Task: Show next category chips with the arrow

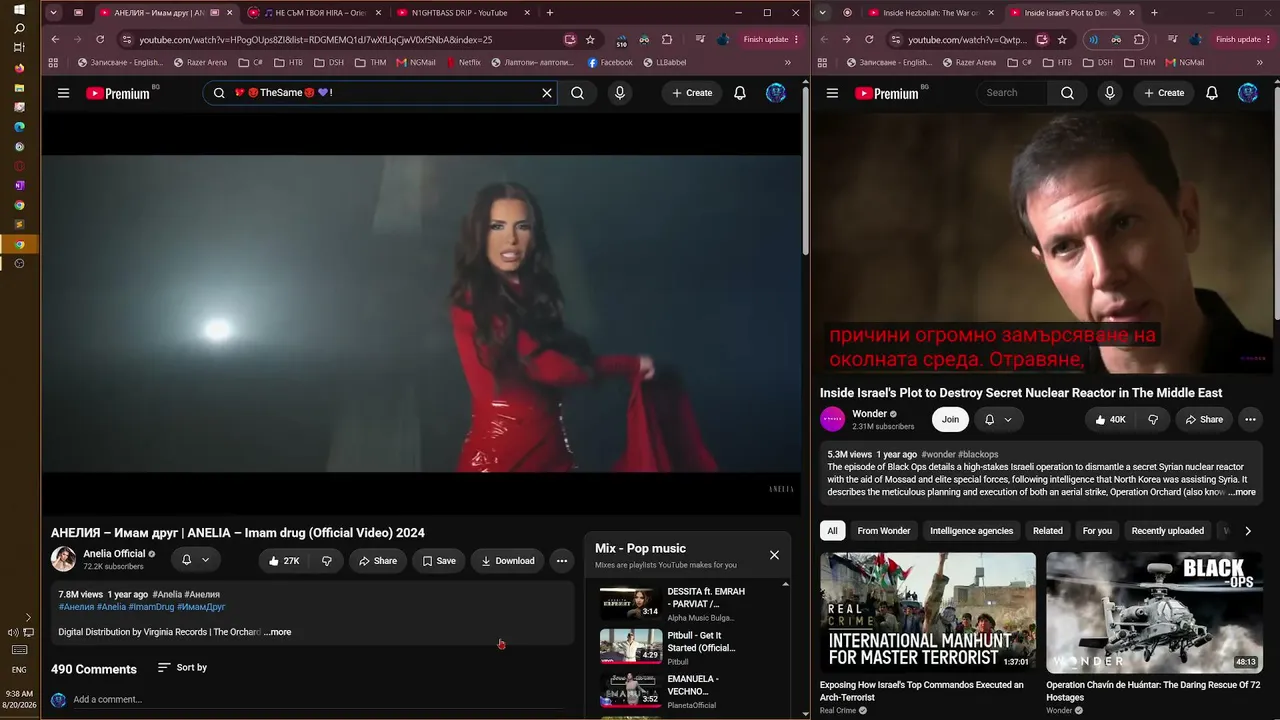Action: [x=1248, y=531]
